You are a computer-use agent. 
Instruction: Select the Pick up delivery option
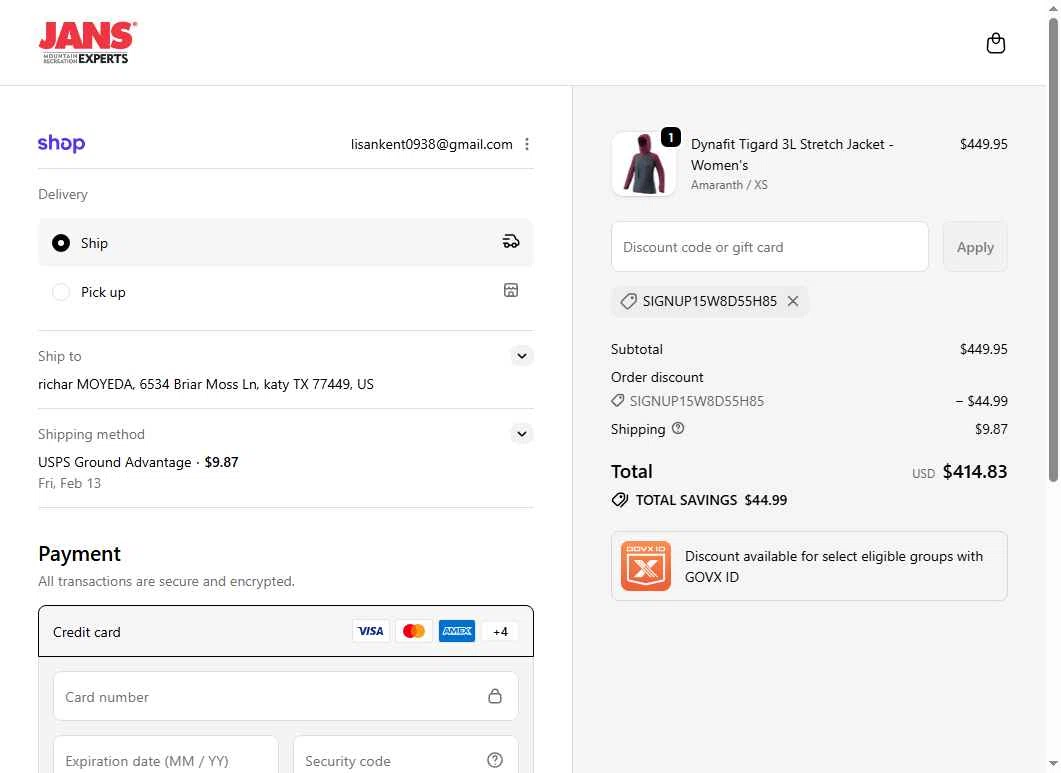pyautogui.click(x=286, y=292)
